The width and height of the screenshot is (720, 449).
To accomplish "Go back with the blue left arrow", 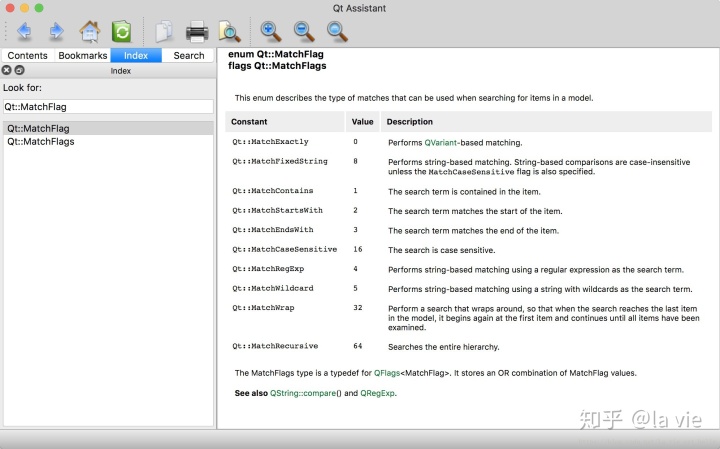I will click(x=24, y=31).
